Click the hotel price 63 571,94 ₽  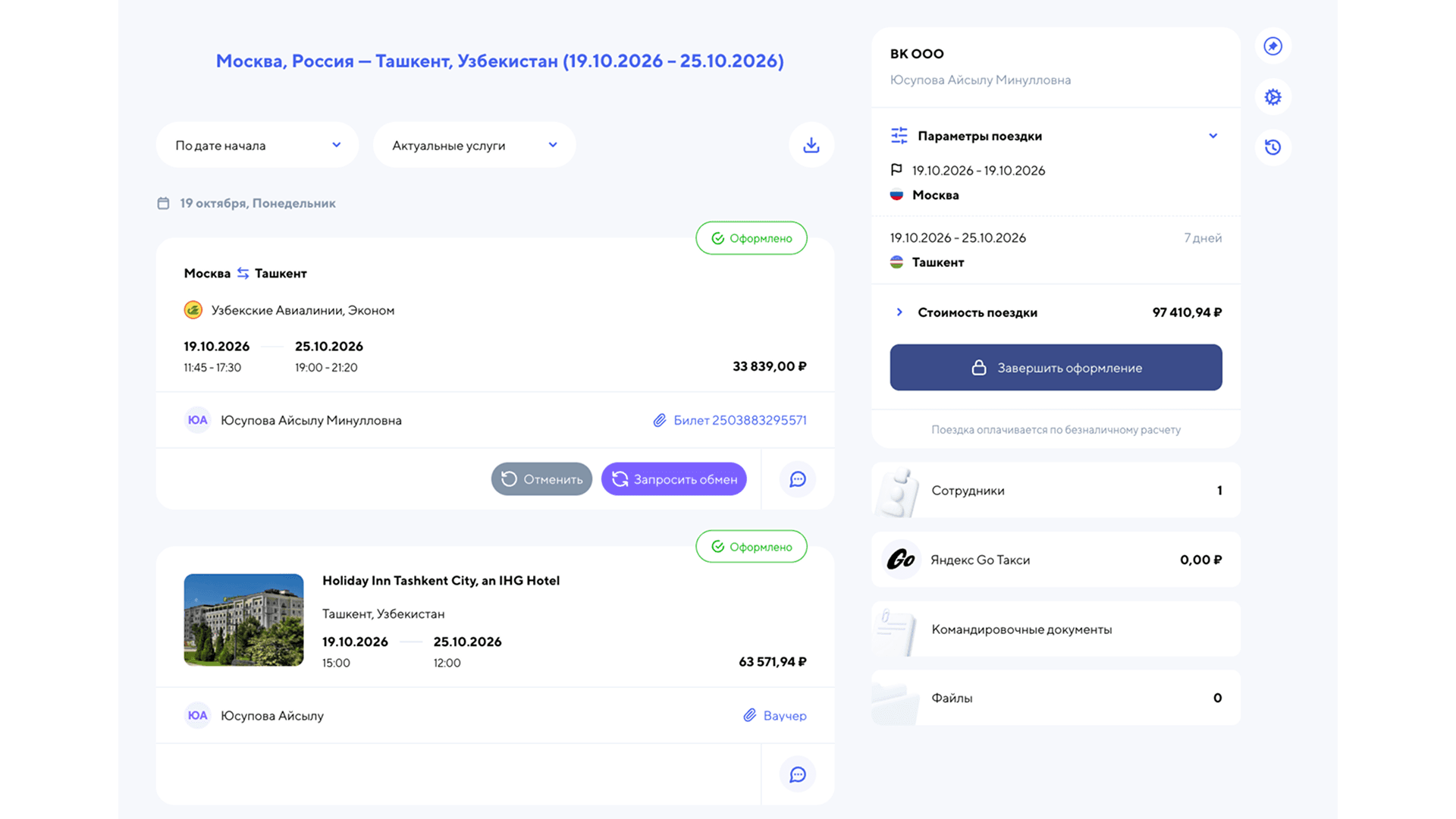[772, 662]
